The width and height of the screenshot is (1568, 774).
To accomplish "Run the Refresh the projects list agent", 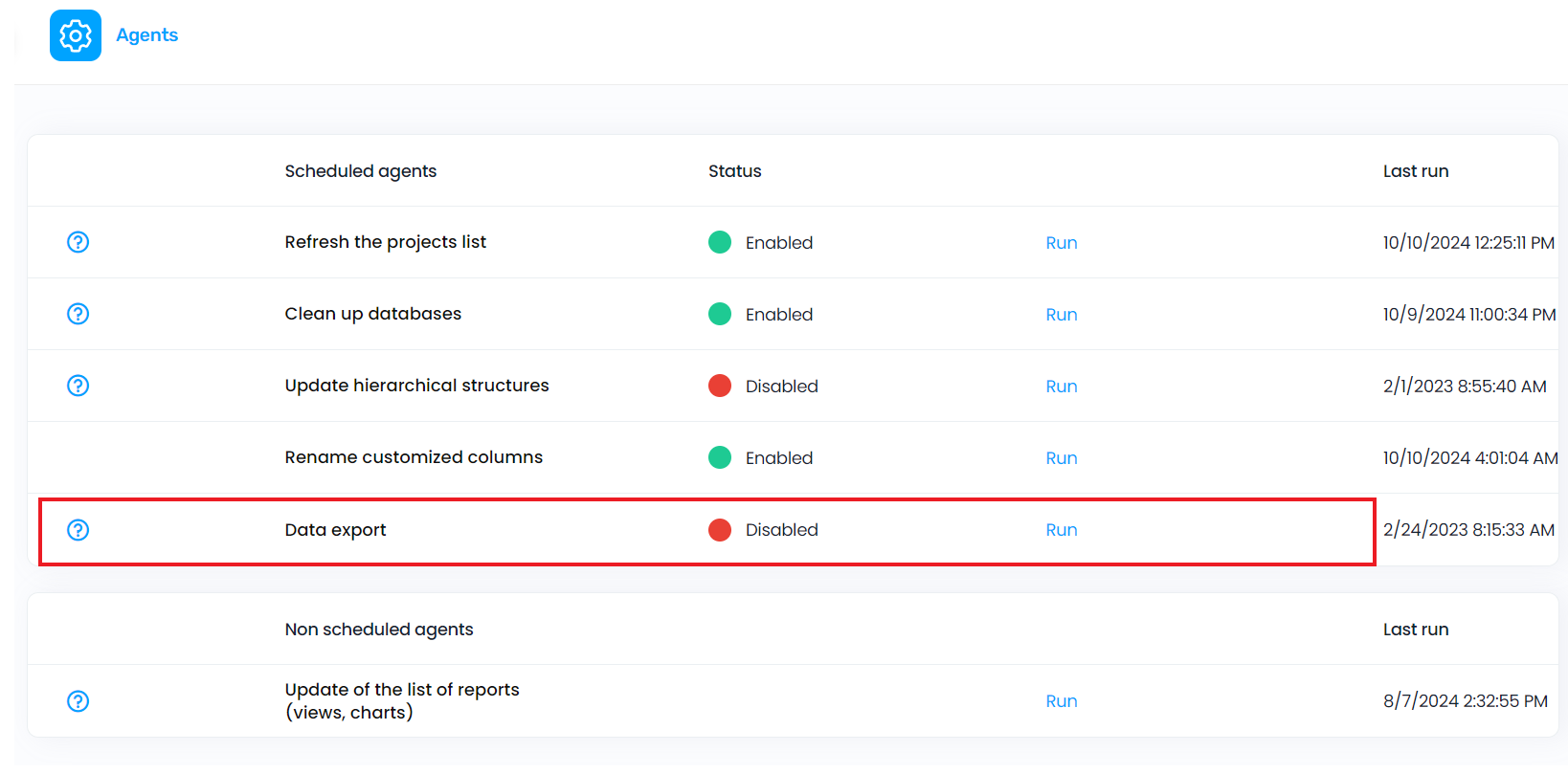I will pos(1061,243).
